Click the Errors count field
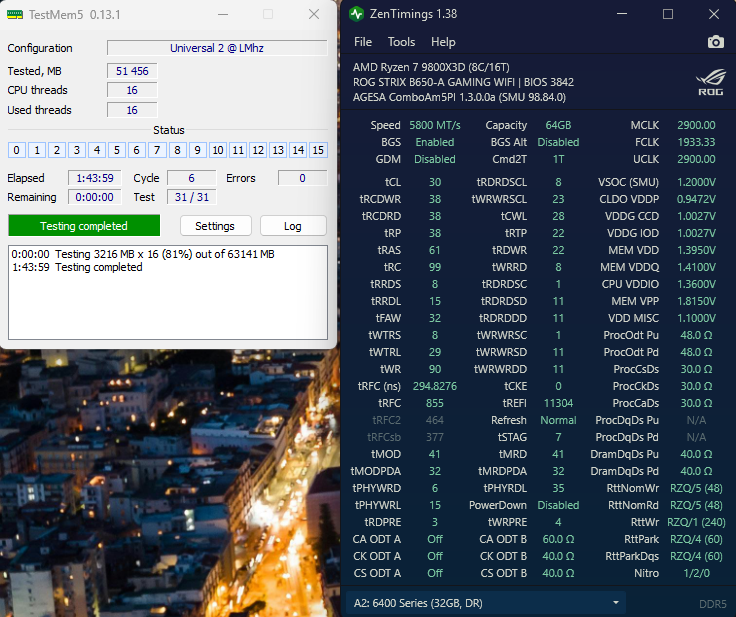 (x=305, y=178)
